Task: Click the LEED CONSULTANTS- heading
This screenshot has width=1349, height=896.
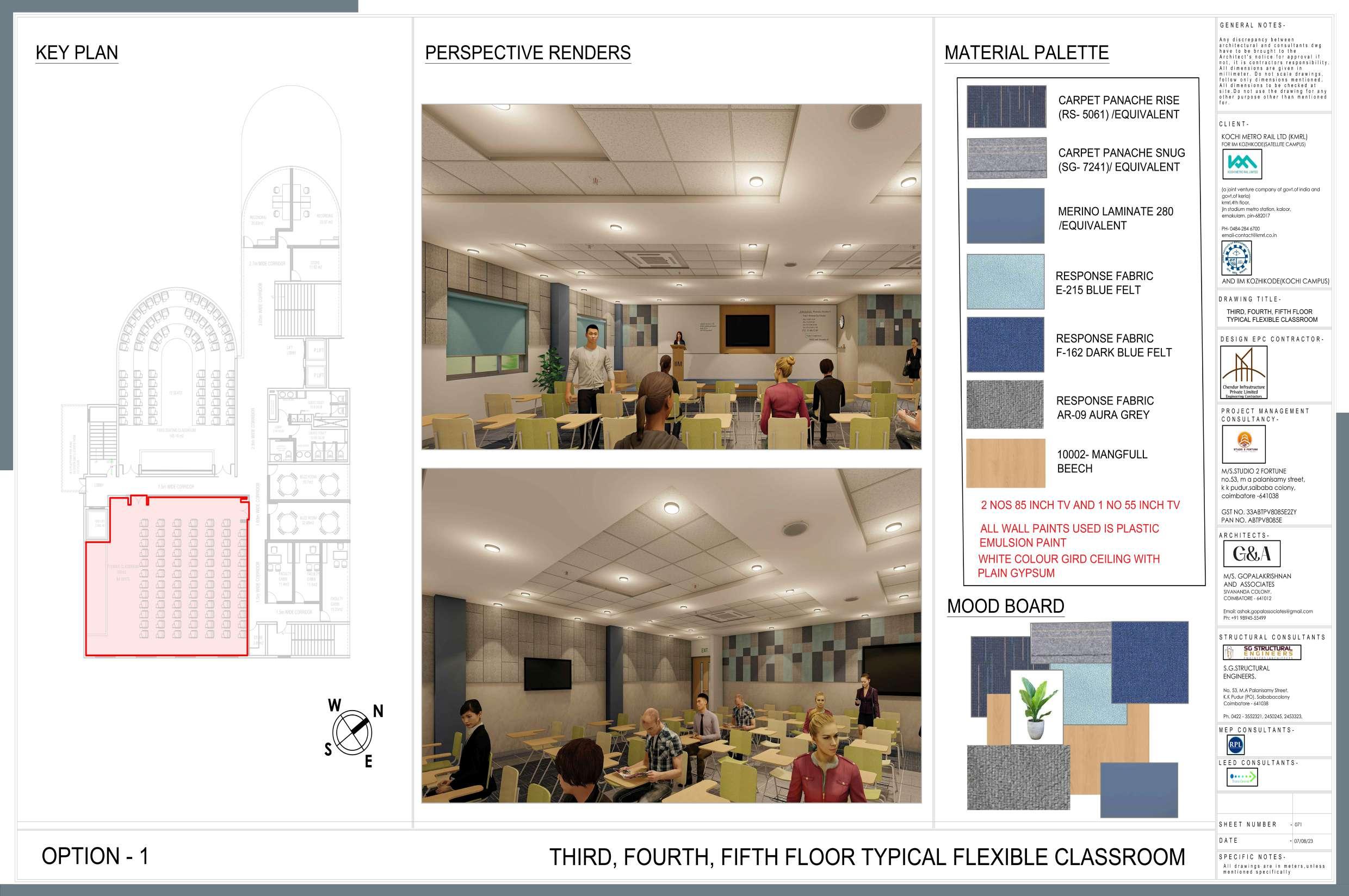Action: pos(1258,762)
